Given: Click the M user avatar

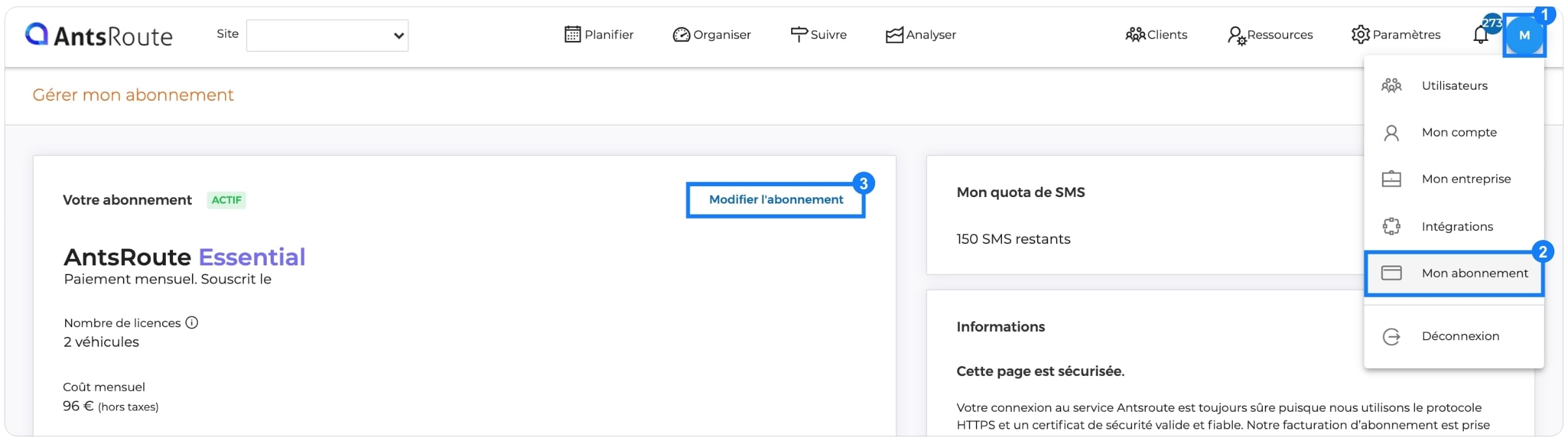Looking at the screenshot, I should [x=1524, y=35].
